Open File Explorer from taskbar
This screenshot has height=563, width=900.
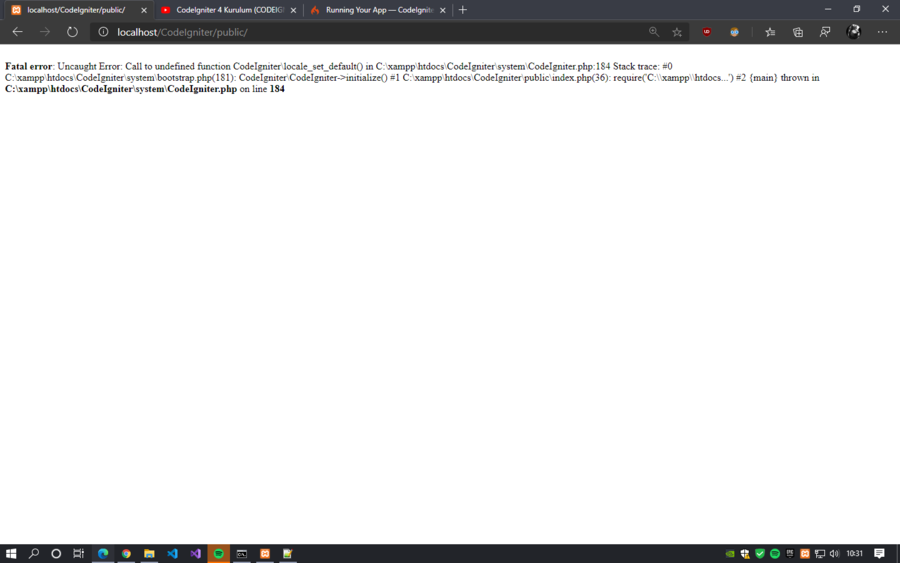(149, 554)
